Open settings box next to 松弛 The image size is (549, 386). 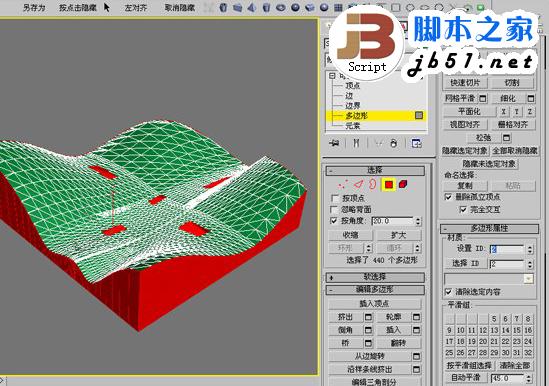click(506, 138)
